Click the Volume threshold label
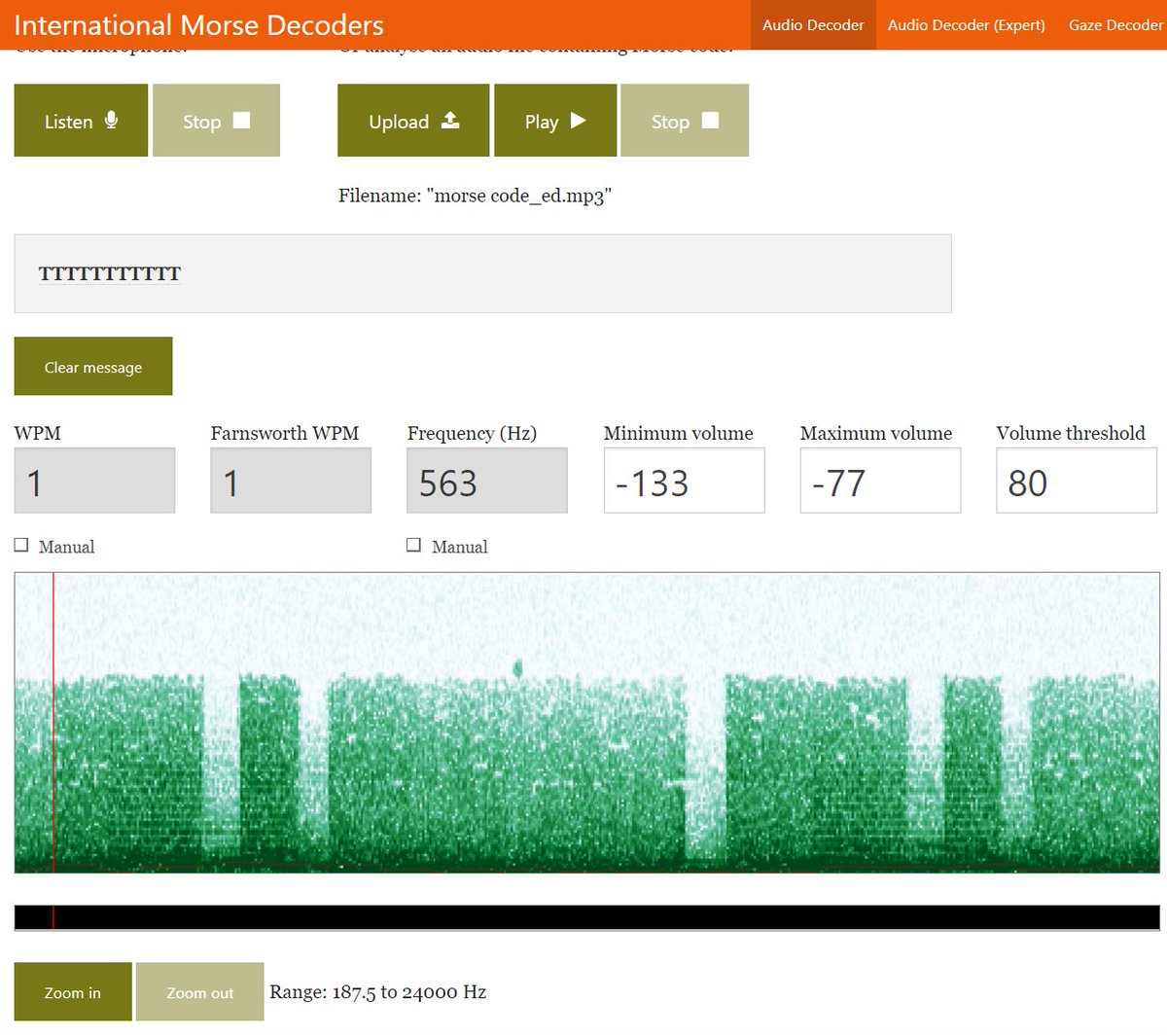The image size is (1167, 1036). point(1071,433)
